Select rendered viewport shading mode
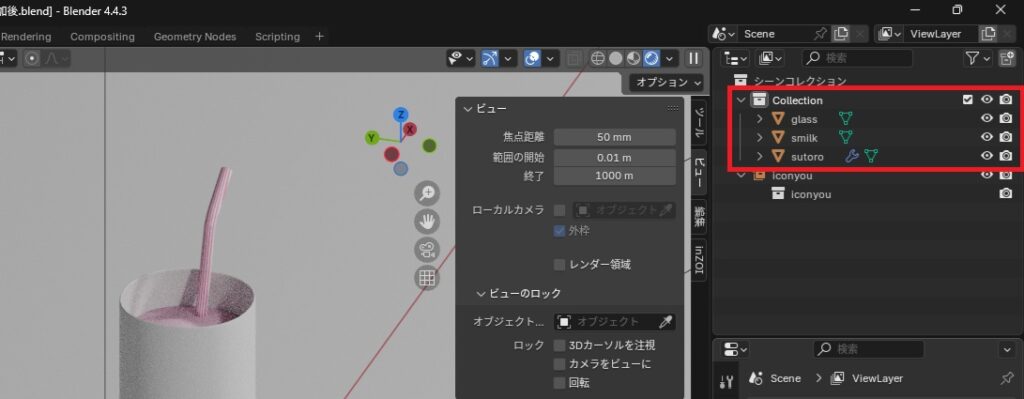1024x399 pixels. [651, 59]
